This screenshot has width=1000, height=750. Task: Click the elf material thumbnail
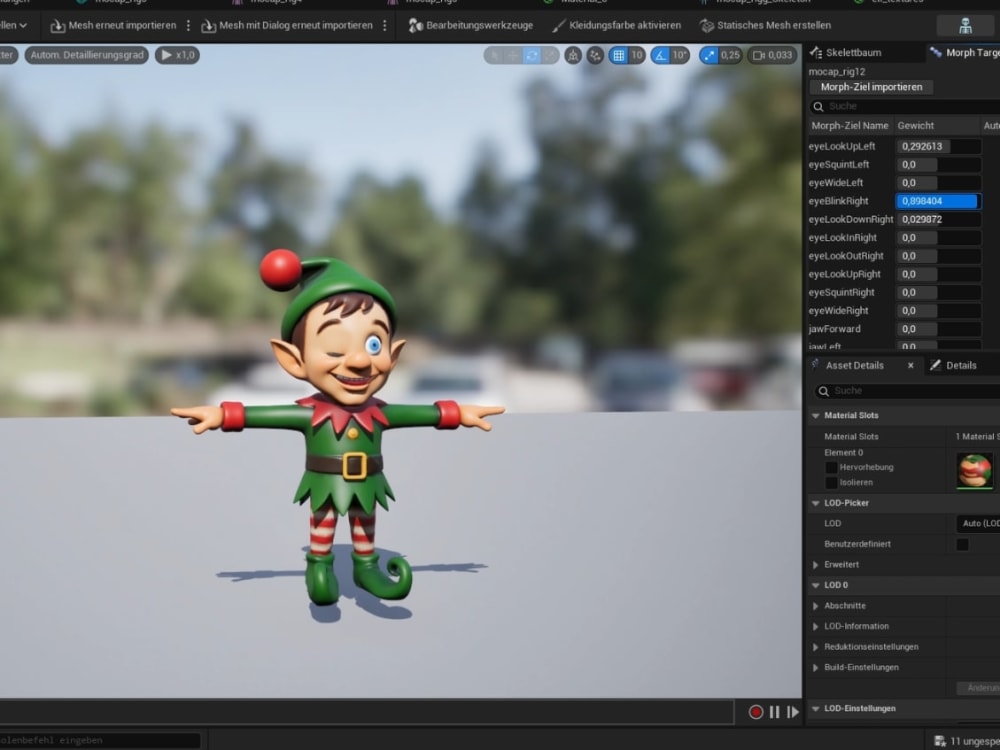[x=974, y=471]
